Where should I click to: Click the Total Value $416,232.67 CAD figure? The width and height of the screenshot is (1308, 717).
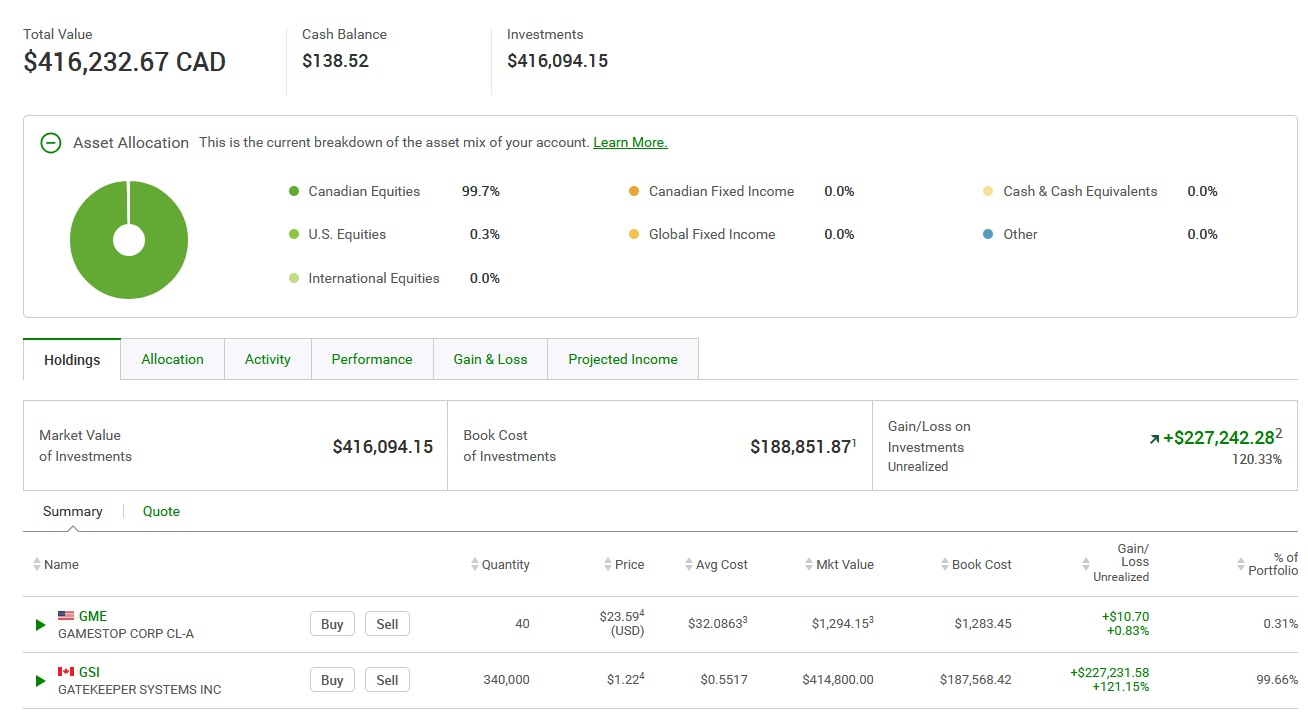click(x=125, y=62)
